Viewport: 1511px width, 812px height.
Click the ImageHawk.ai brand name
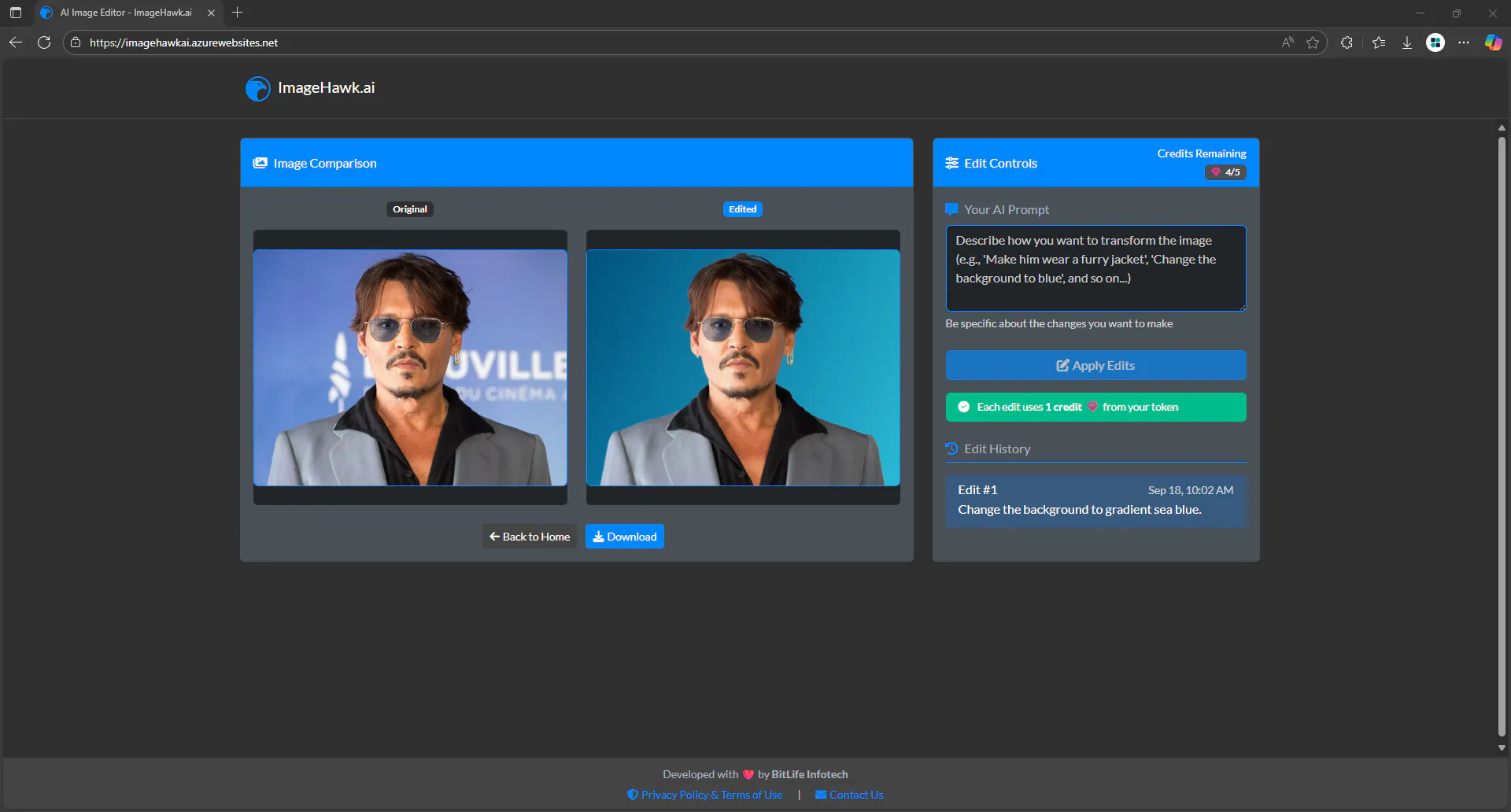pos(326,88)
